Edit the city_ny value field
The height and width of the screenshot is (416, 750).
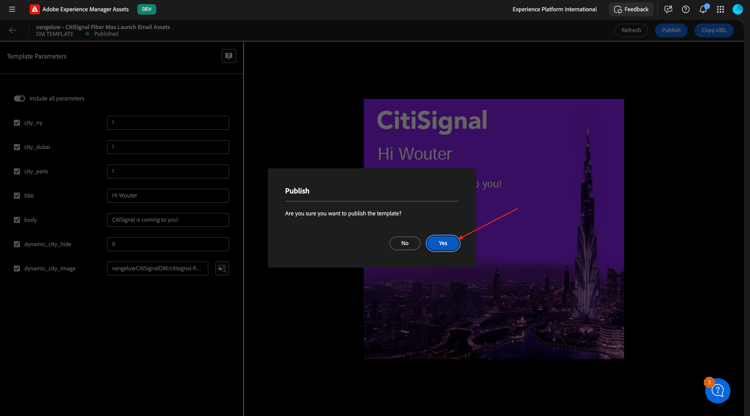[x=168, y=123]
